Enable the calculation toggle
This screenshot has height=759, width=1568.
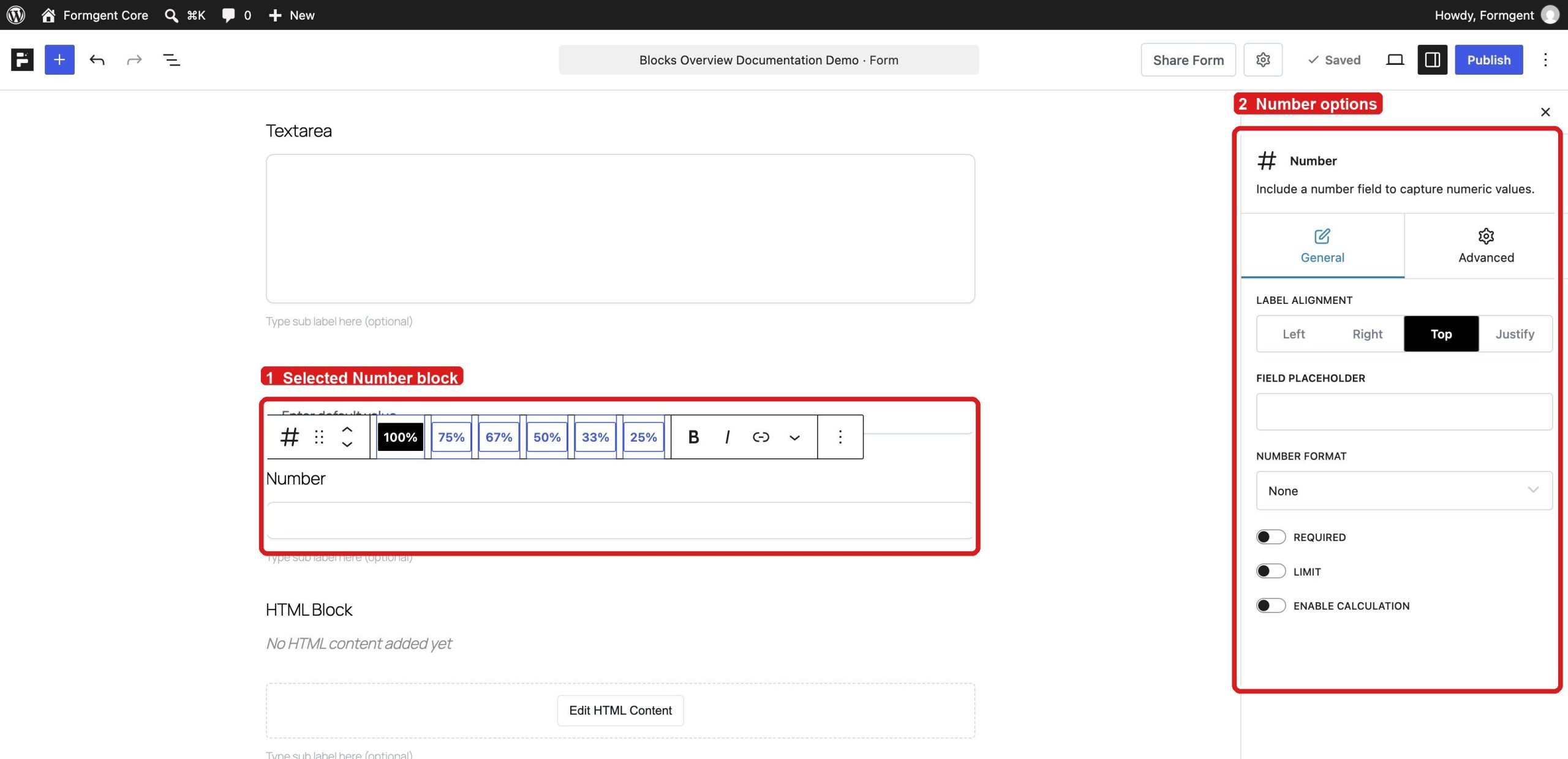coord(1271,606)
